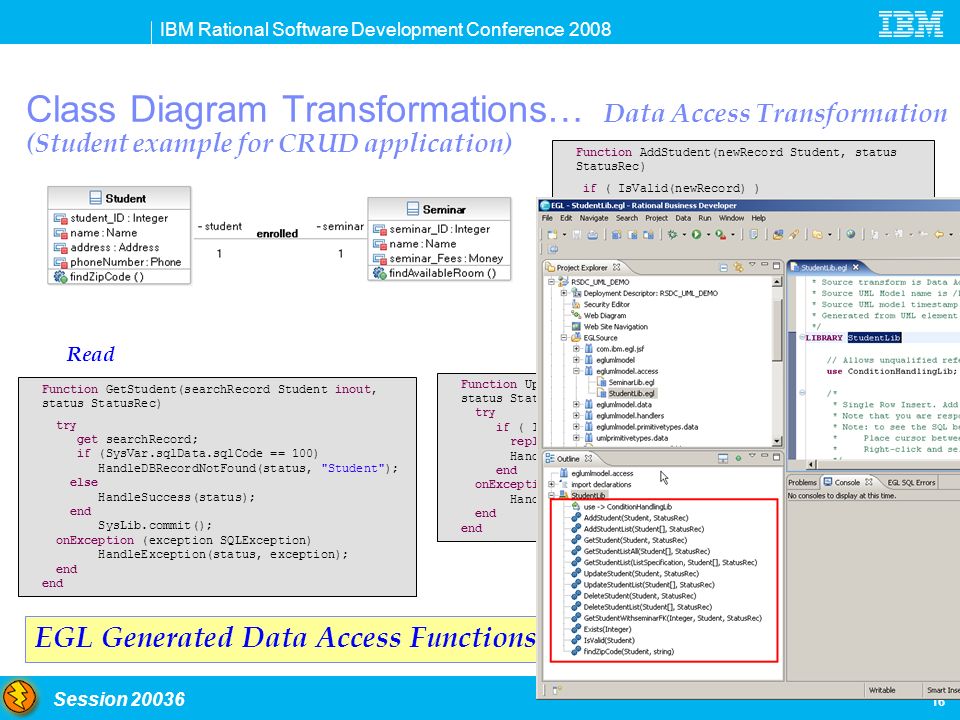Expand the com.ibm.egl.jsf package

(x=576, y=348)
